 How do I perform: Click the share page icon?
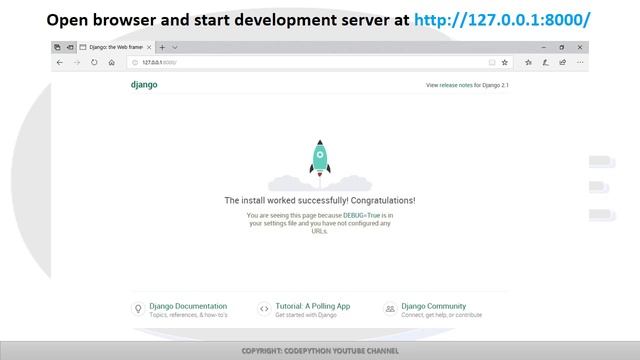click(x=563, y=62)
